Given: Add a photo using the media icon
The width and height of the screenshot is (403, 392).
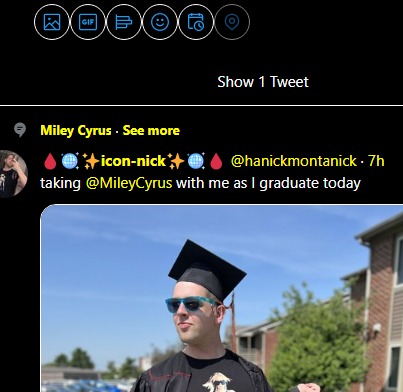Looking at the screenshot, I should tap(52, 22).
